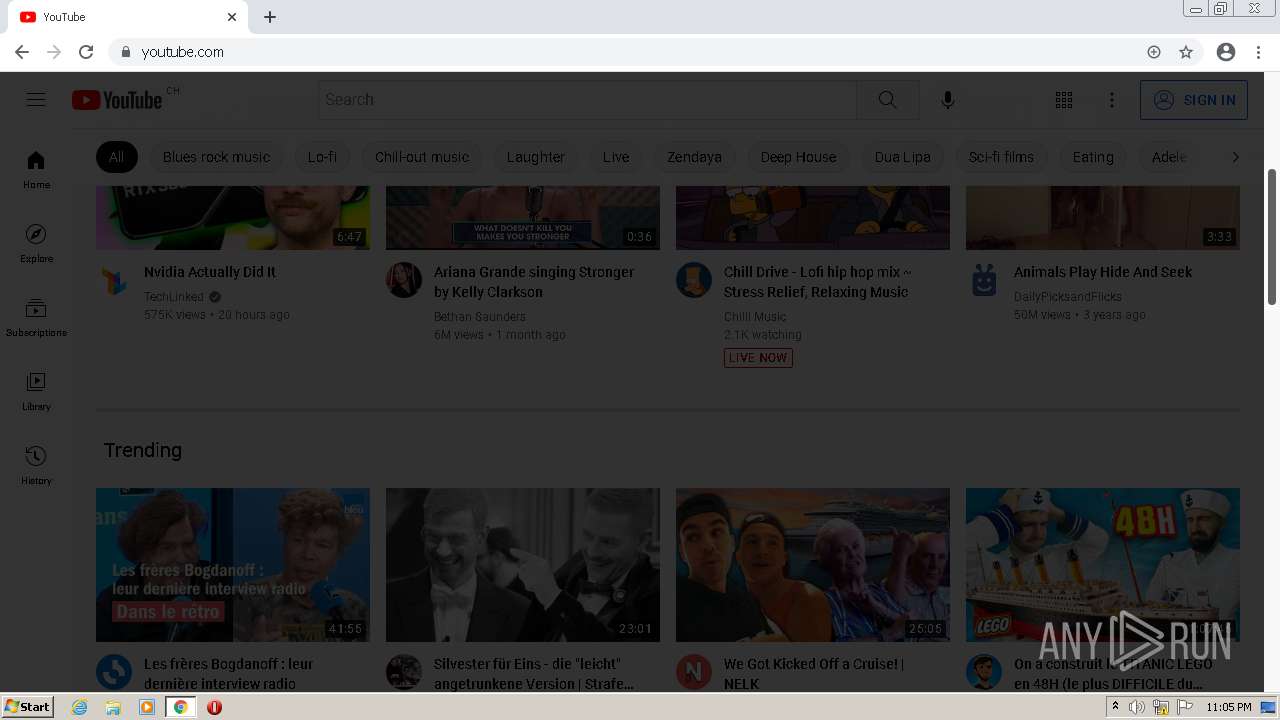Open the YouTube apps grid icon
Viewport: 1280px width, 720px height.
click(x=1064, y=100)
